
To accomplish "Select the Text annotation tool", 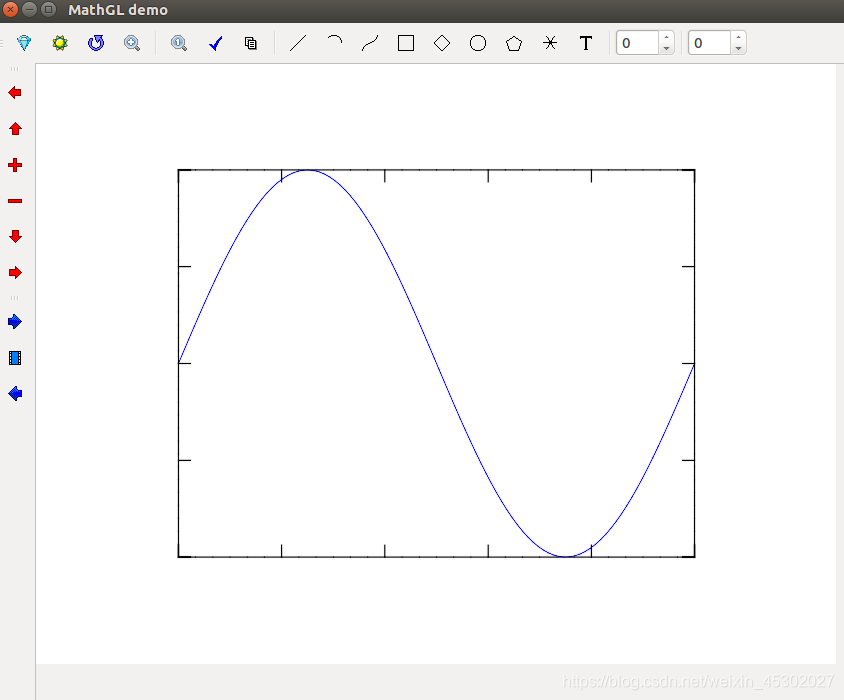I will (585, 43).
